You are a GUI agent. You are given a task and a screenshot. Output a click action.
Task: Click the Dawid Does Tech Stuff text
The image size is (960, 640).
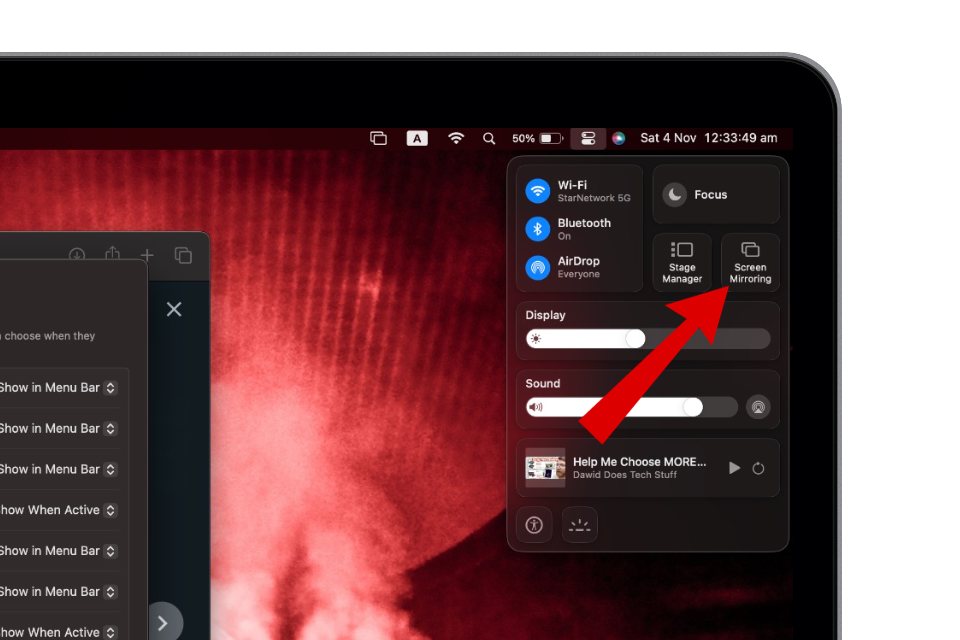[624, 475]
